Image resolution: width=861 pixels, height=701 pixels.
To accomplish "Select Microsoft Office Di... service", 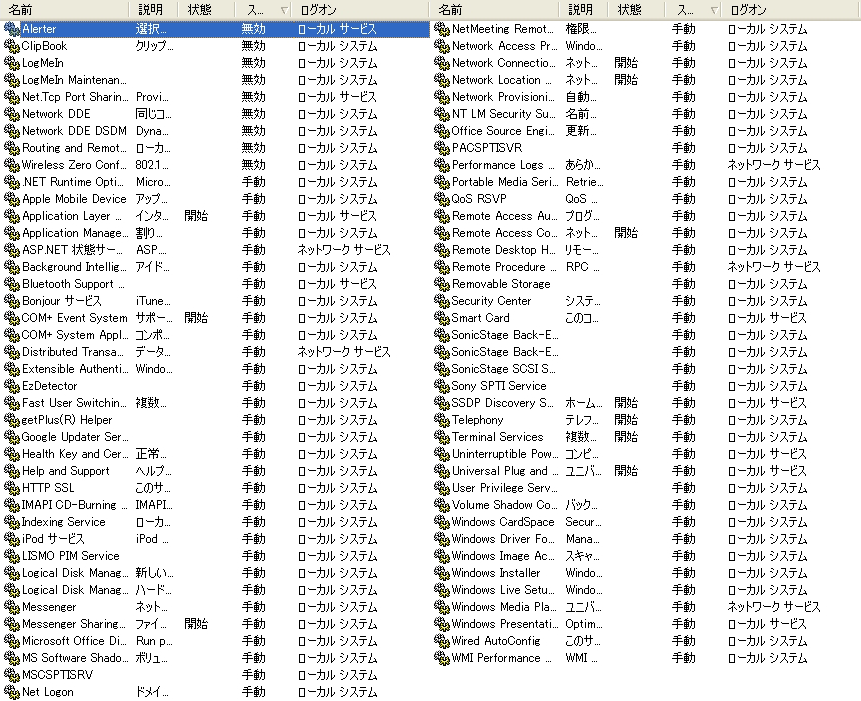I will point(74,641).
